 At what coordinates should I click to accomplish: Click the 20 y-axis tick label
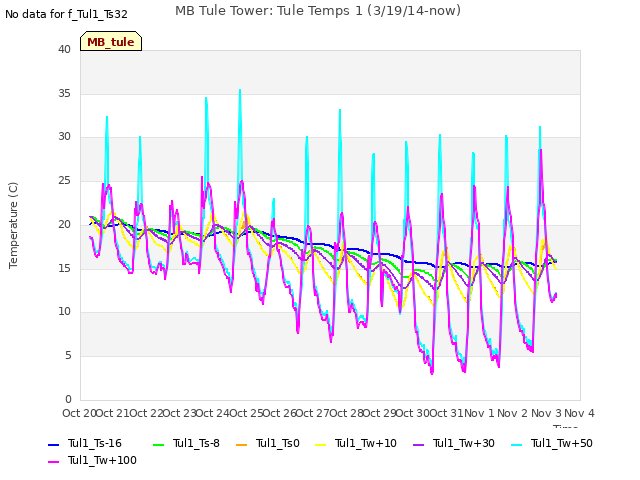(x=64, y=224)
